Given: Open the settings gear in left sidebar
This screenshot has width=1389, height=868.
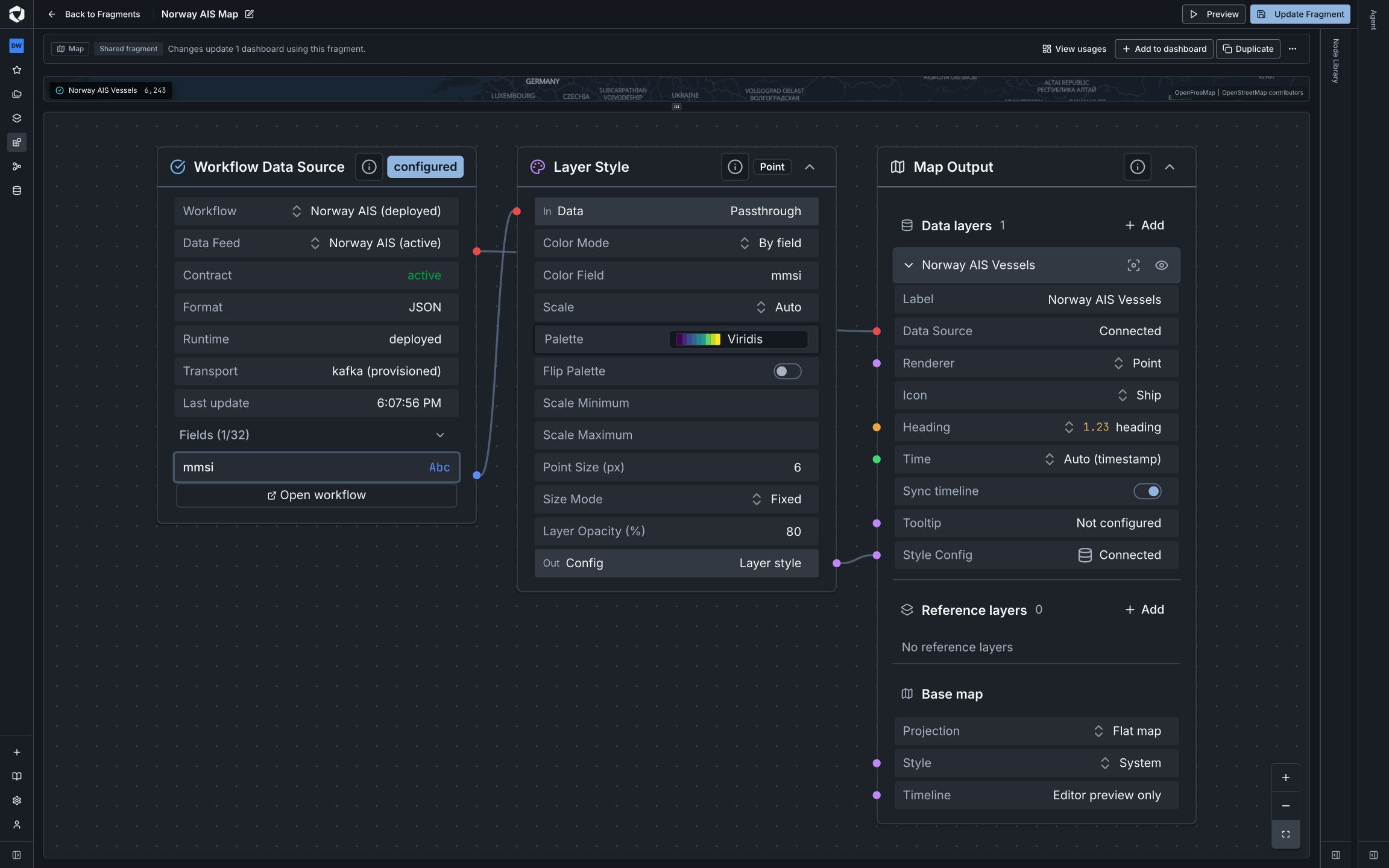Looking at the screenshot, I should 17,800.
